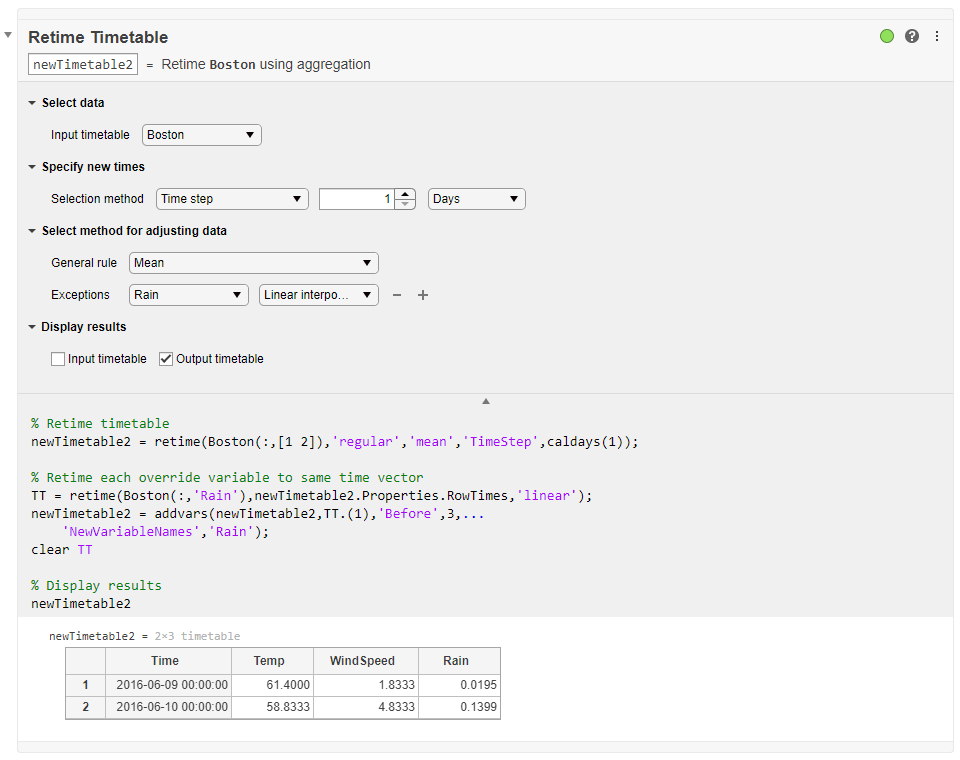This screenshot has height=760, width=960.
Task: Add a new exception with plus icon
Action: click(423, 295)
